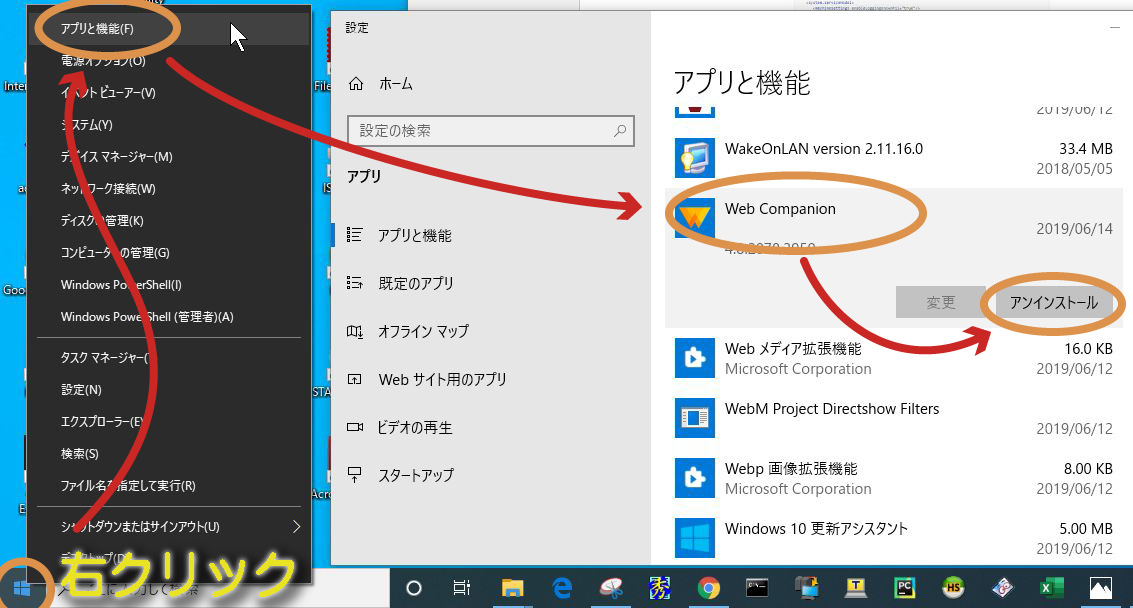The width and height of the screenshot is (1133, 608).
Task: Click the WebM Project Directshow Filters icon
Action: 694,418
